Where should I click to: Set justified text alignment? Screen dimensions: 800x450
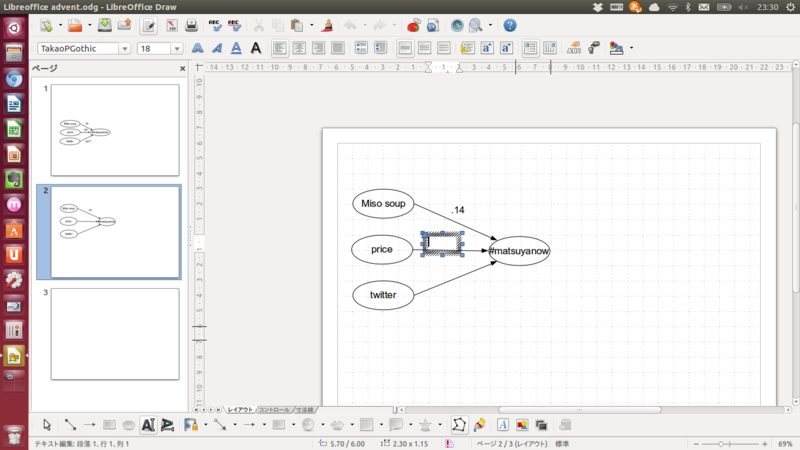pyautogui.click(x=337, y=48)
